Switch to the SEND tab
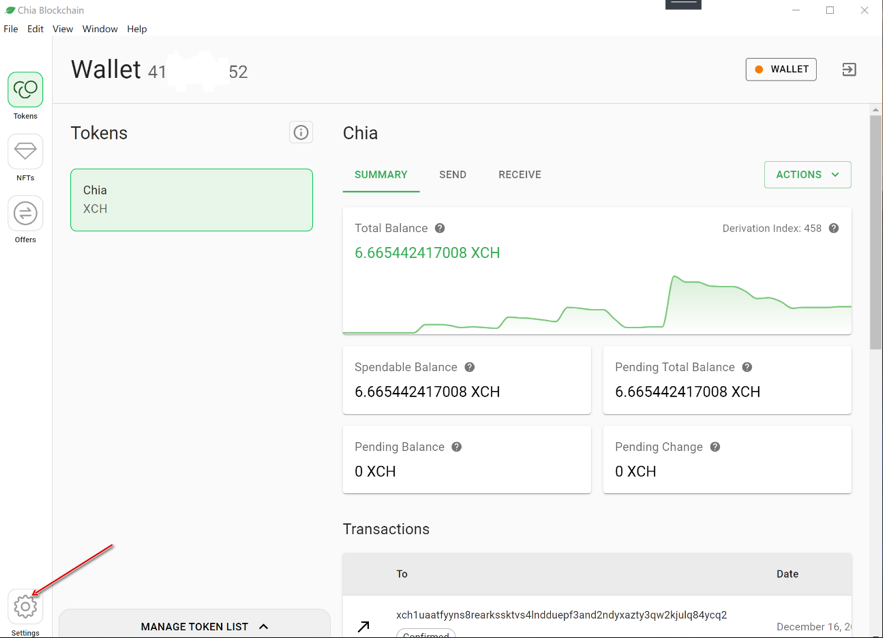The image size is (883, 638). [x=453, y=175]
